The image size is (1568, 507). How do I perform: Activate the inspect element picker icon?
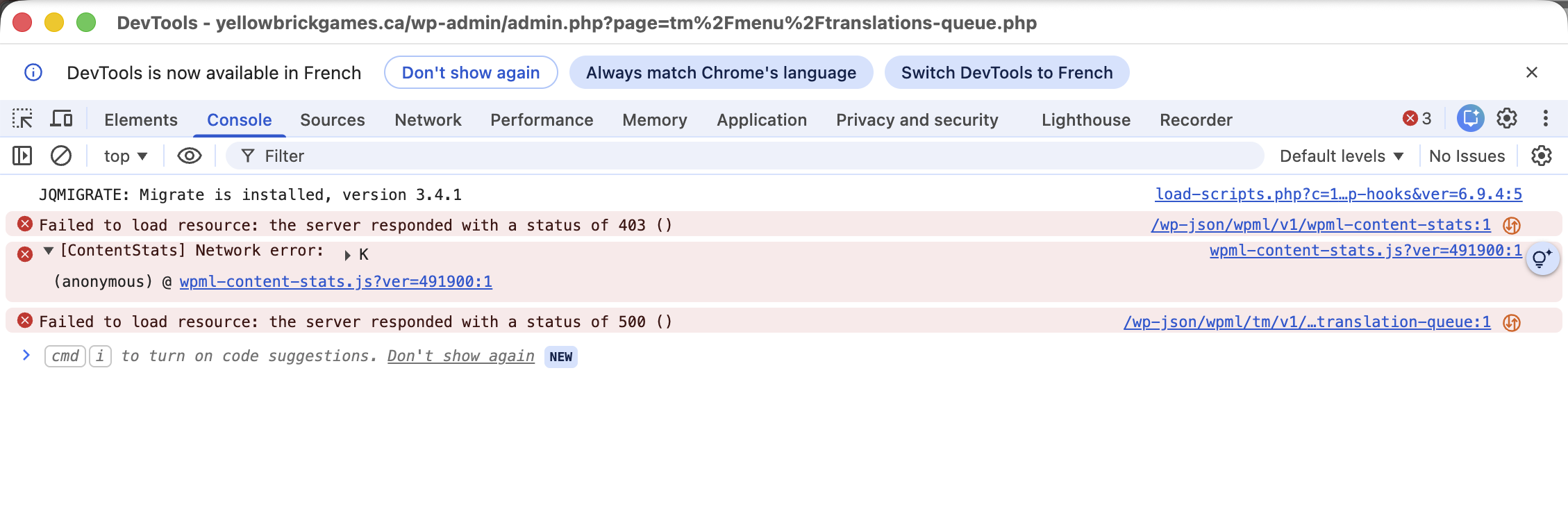(22, 119)
